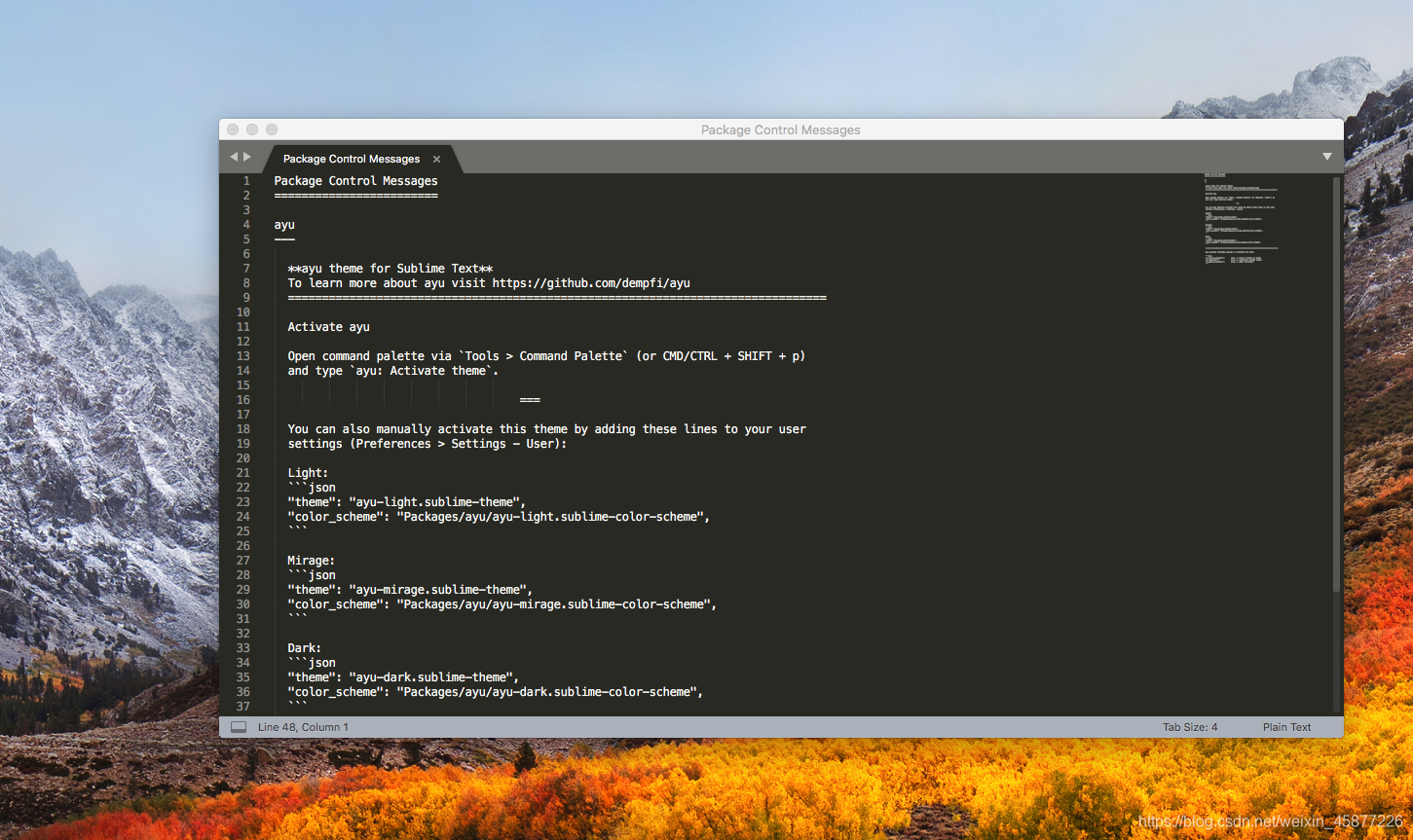1413x840 pixels.
Task: Click the ayu-mirage.sublime-color-scheme line
Action: [502, 604]
